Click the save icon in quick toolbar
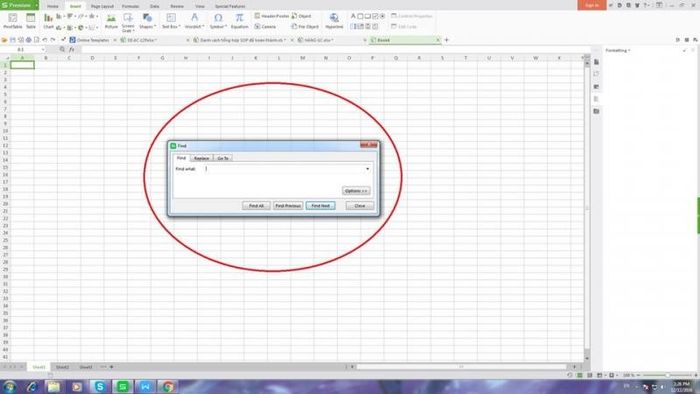700x394 pixels. [x=12, y=40]
